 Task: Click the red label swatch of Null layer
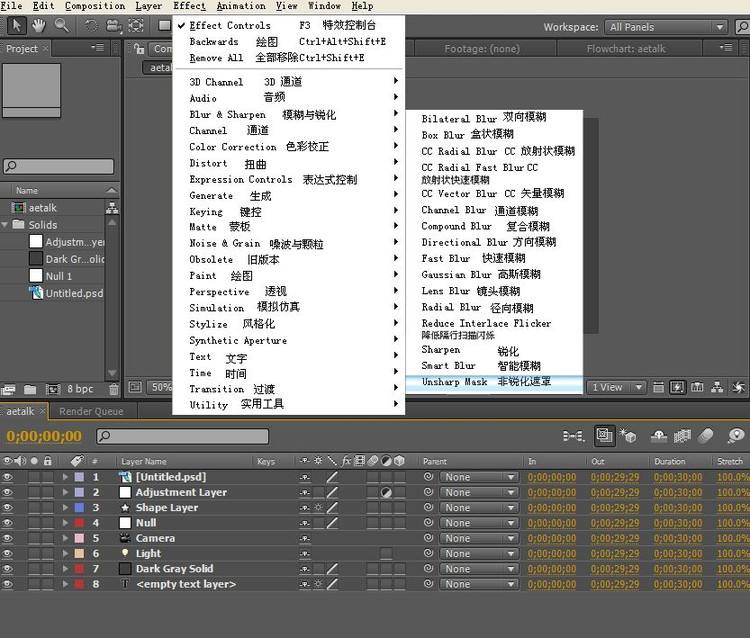coord(79,523)
